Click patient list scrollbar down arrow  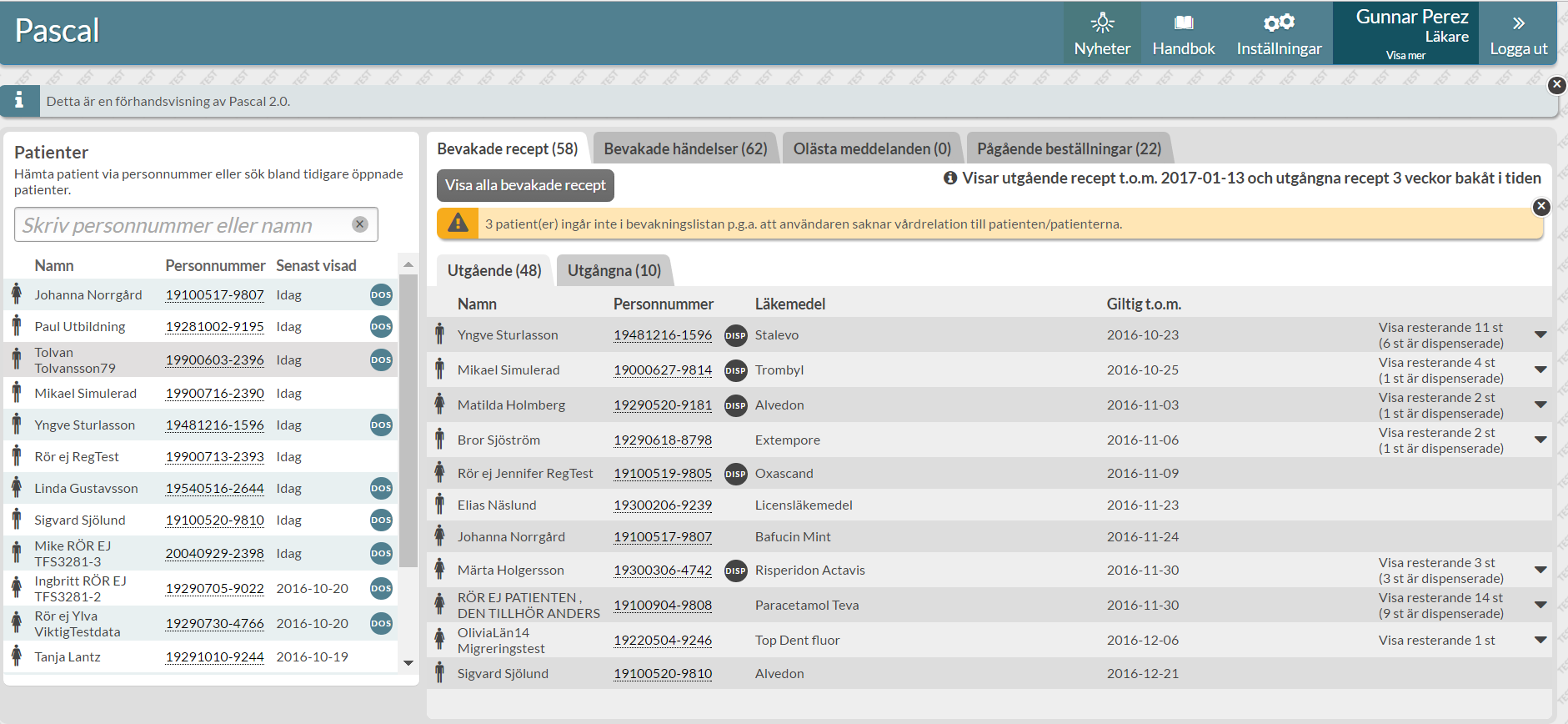(x=408, y=663)
